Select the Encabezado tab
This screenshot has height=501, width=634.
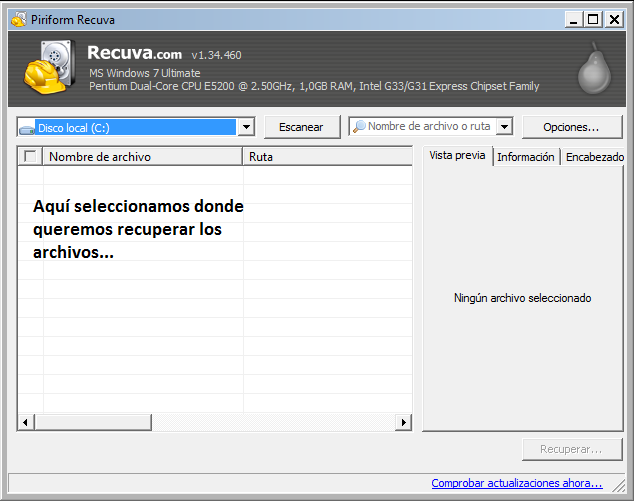pos(594,157)
